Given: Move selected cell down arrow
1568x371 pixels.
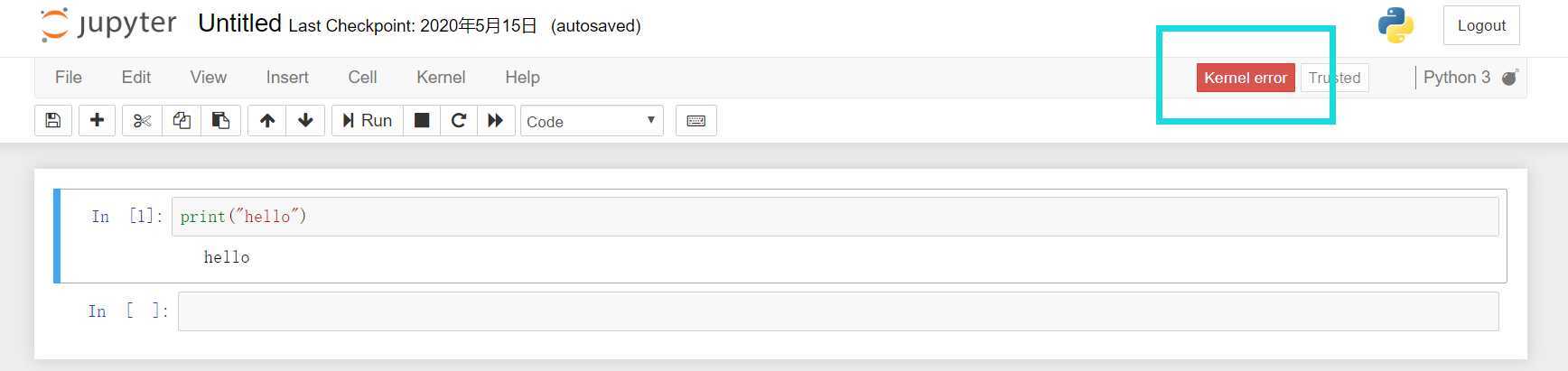Looking at the screenshot, I should point(305,121).
